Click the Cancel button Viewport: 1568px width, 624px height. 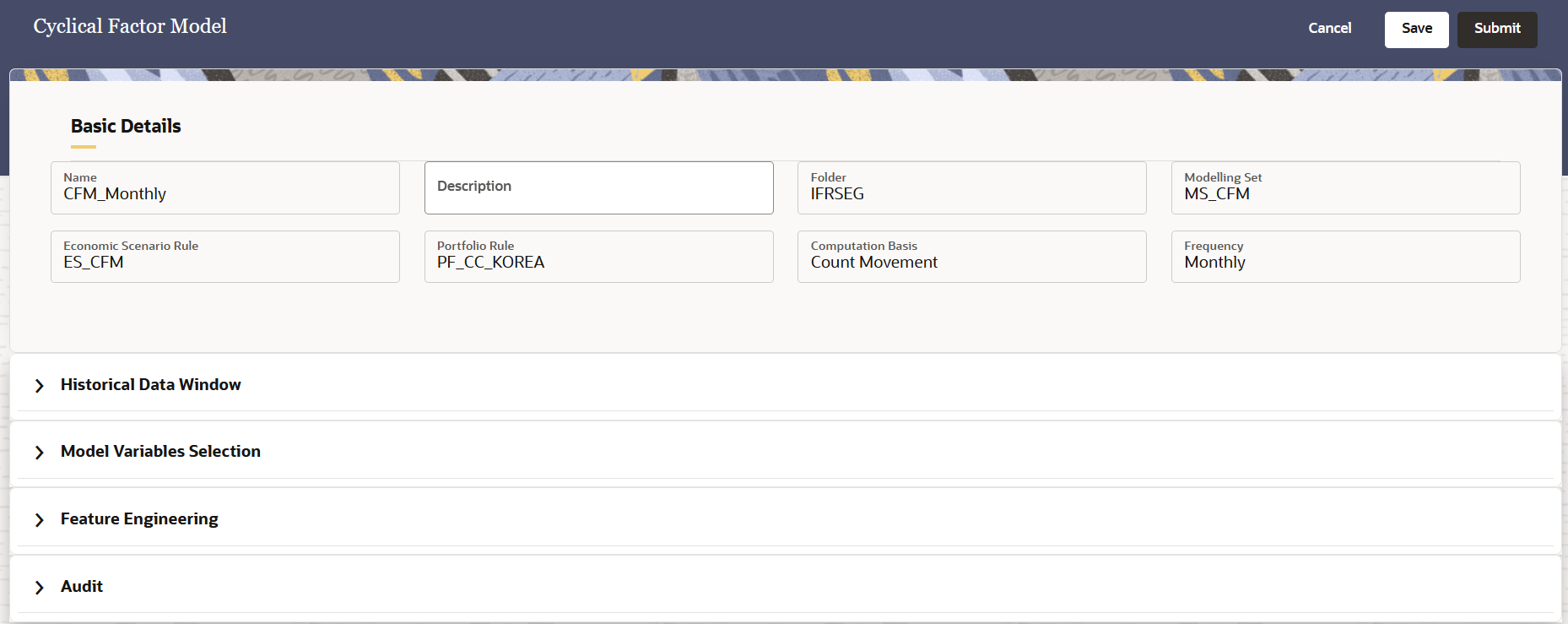click(x=1329, y=29)
